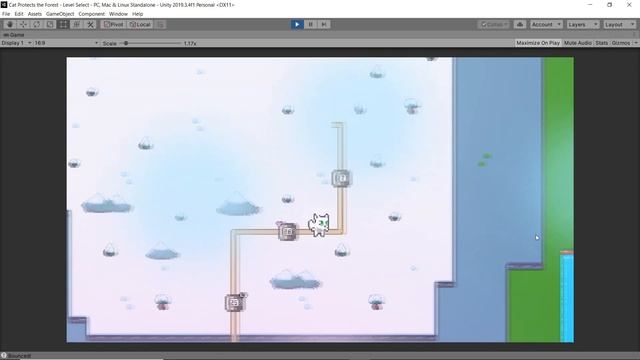
Task: Open the Layout dropdown
Action: 619,24
